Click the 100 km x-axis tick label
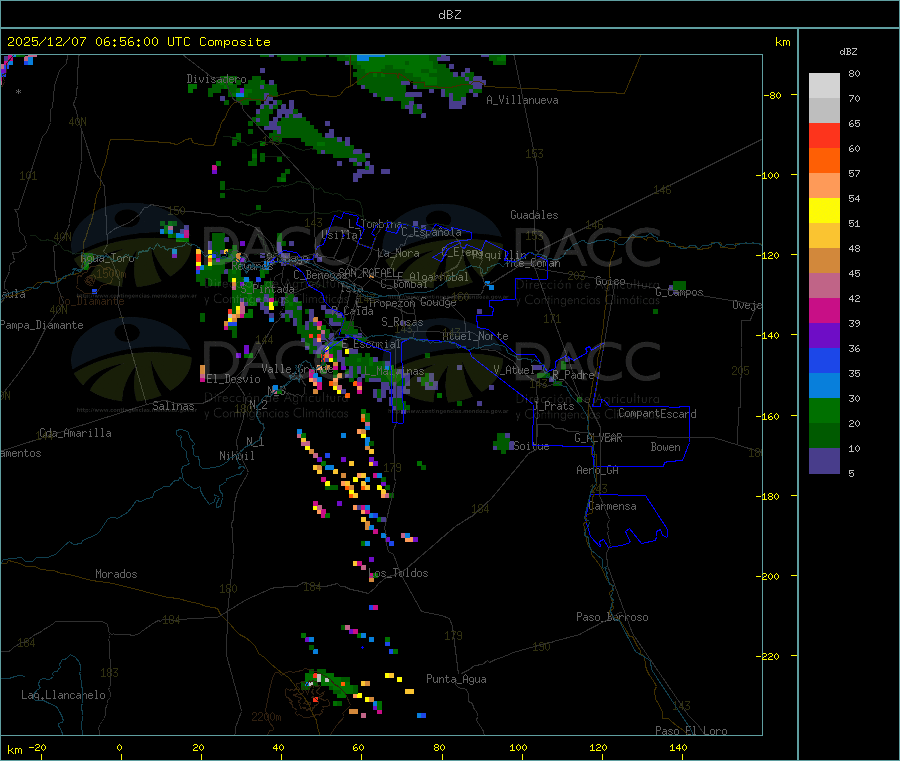 (518, 748)
